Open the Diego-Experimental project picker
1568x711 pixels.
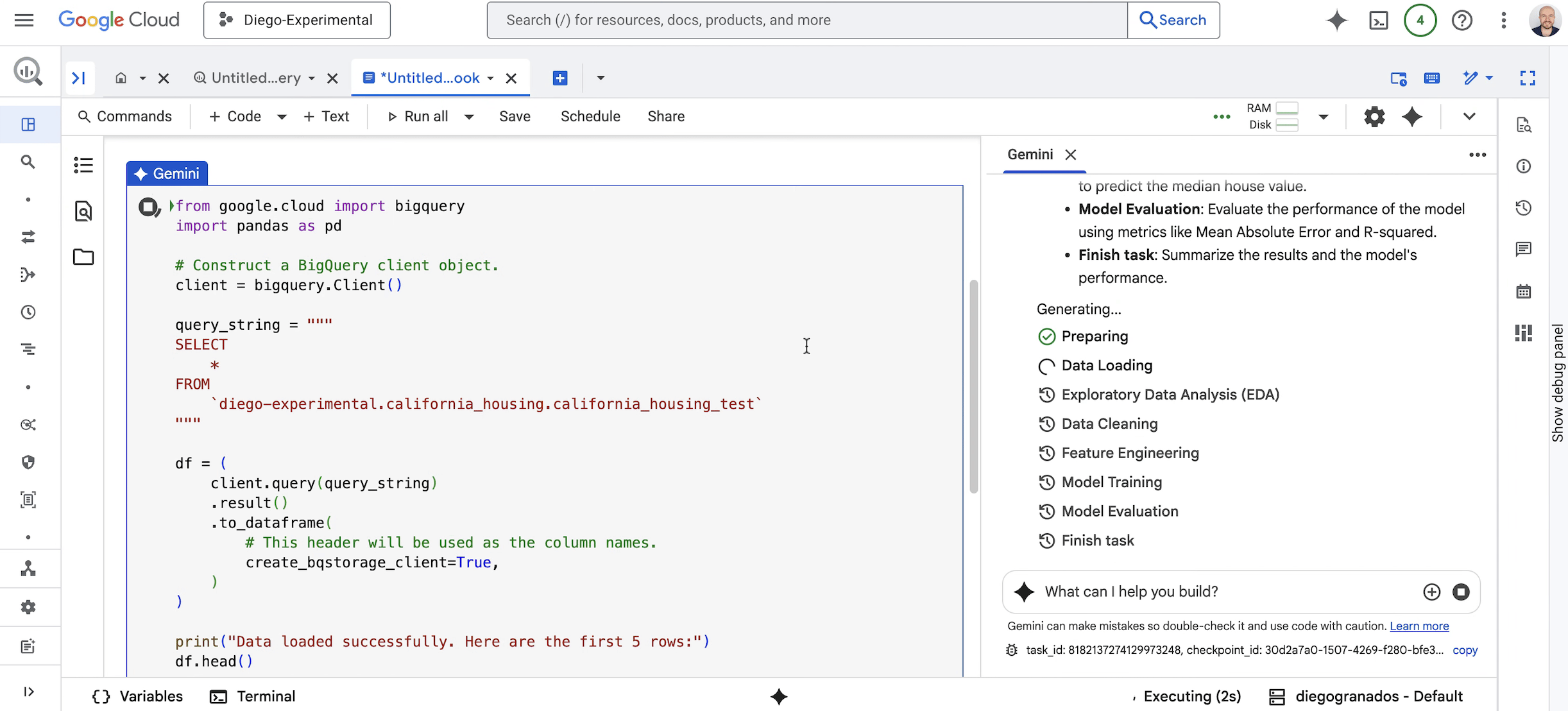tap(296, 20)
